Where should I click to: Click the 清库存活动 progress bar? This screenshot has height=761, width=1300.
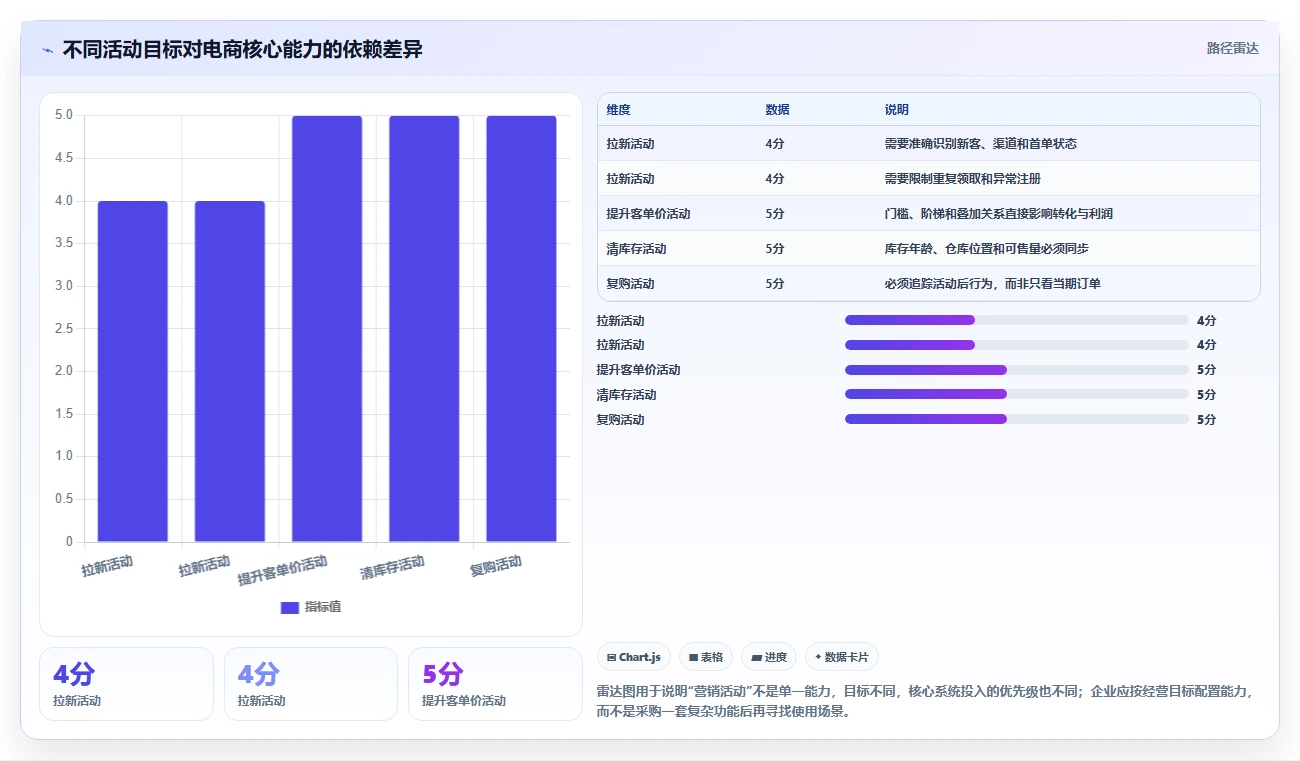click(x=1017, y=394)
